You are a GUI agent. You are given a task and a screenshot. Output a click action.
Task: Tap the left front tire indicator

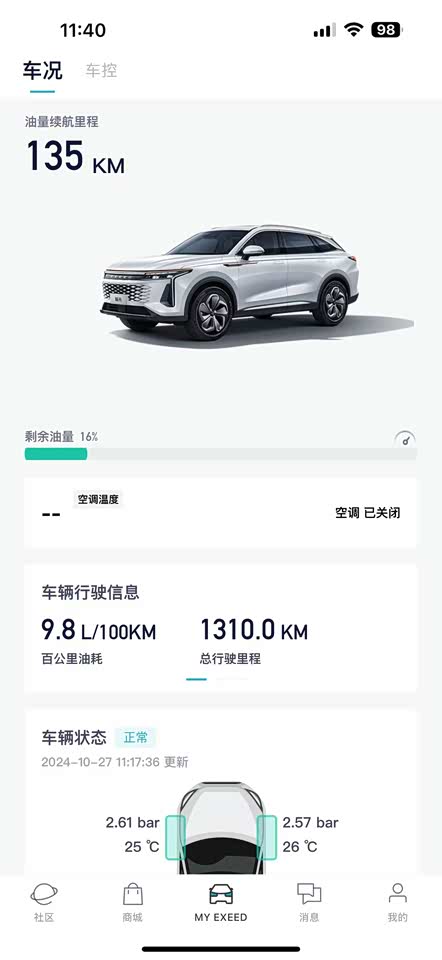point(176,837)
